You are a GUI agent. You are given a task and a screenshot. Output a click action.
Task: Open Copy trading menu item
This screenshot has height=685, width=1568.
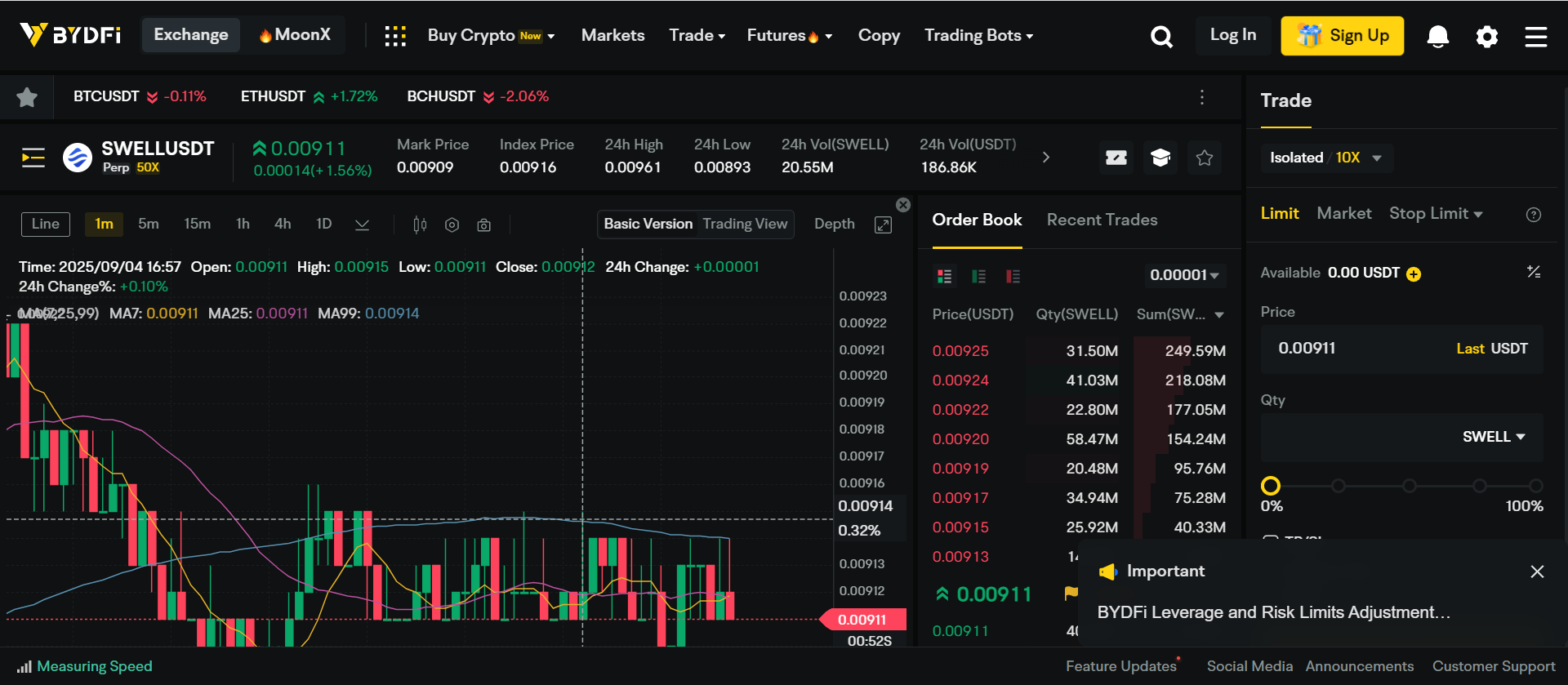click(879, 36)
